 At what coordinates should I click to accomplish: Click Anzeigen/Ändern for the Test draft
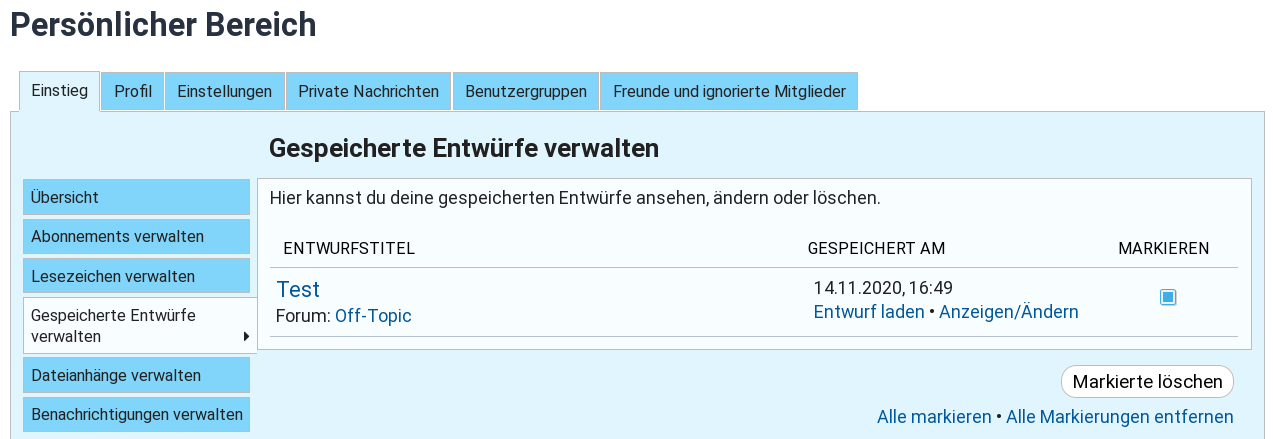(x=1008, y=312)
